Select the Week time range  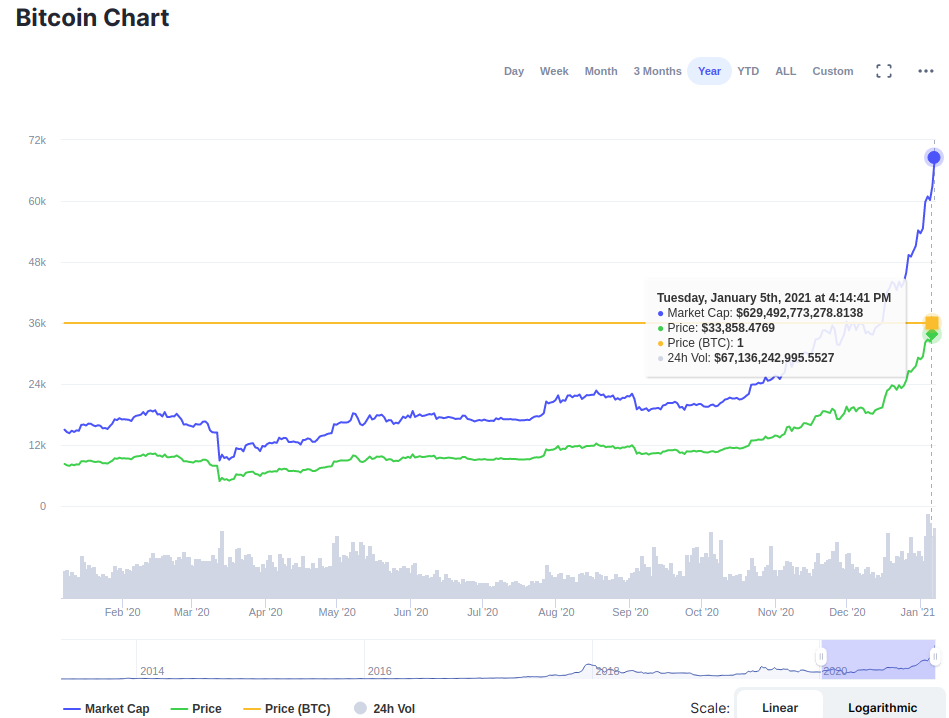[x=554, y=71]
